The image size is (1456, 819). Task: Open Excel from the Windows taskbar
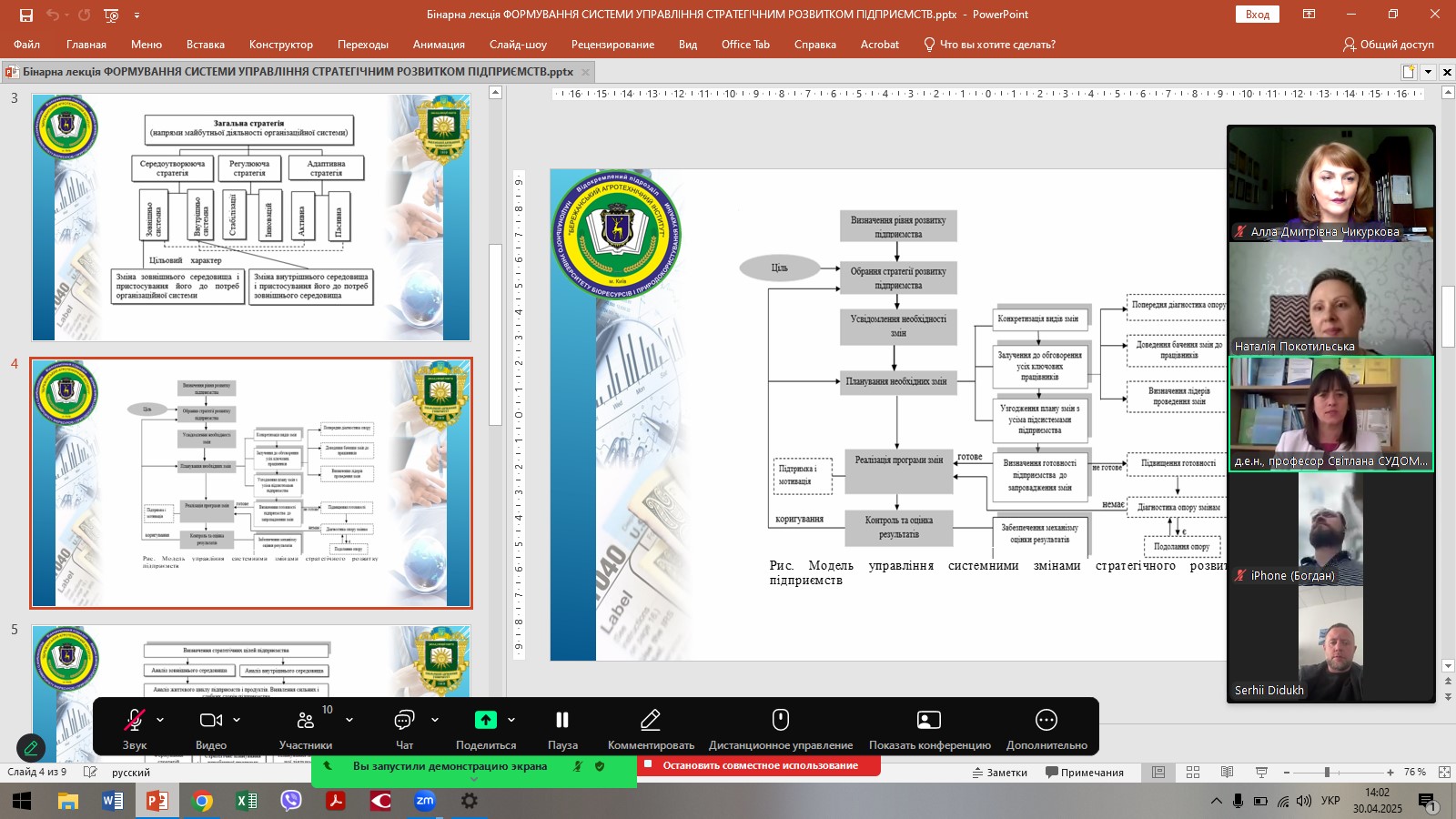(x=247, y=801)
